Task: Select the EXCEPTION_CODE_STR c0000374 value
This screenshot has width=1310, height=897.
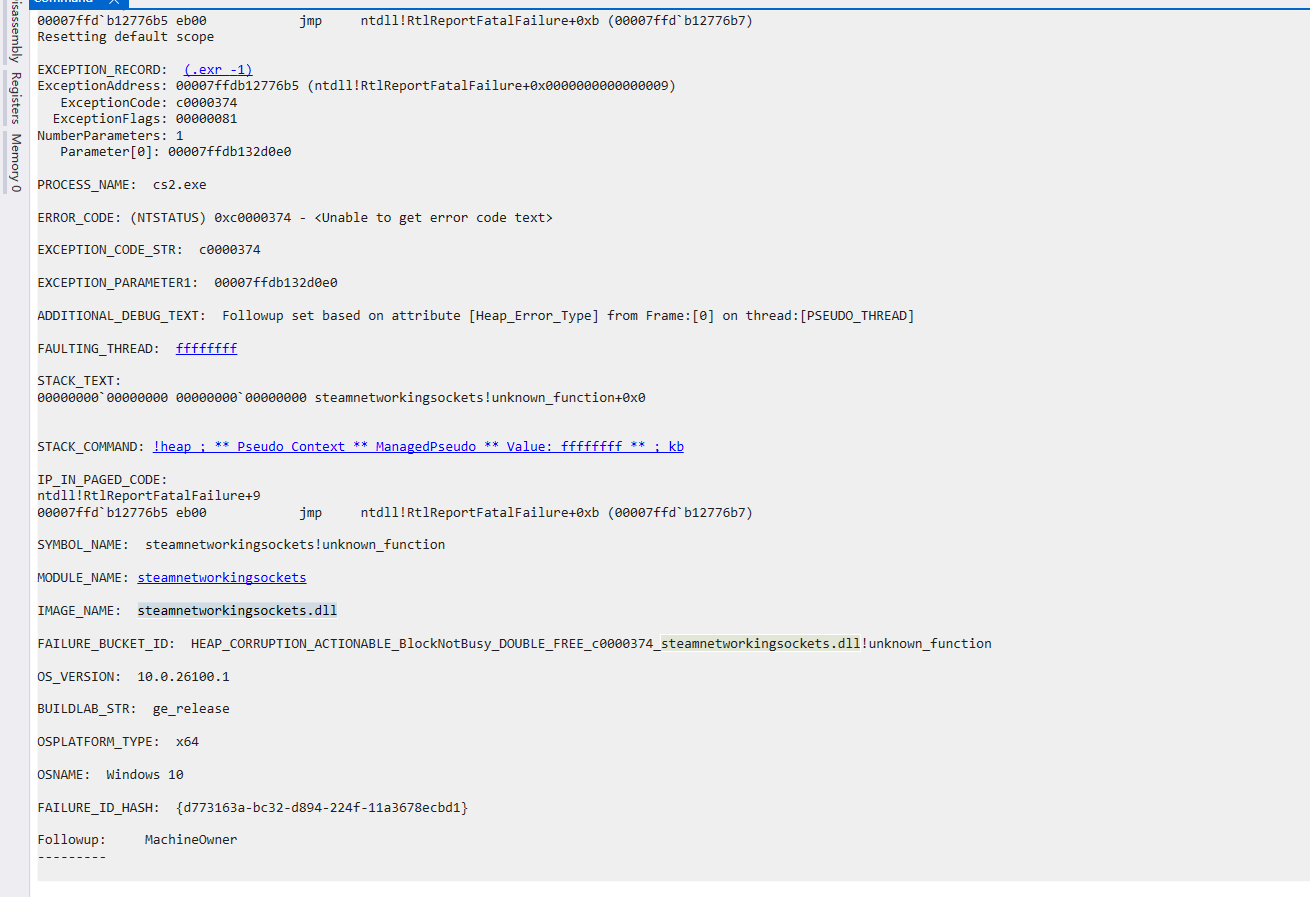Action: [x=230, y=250]
